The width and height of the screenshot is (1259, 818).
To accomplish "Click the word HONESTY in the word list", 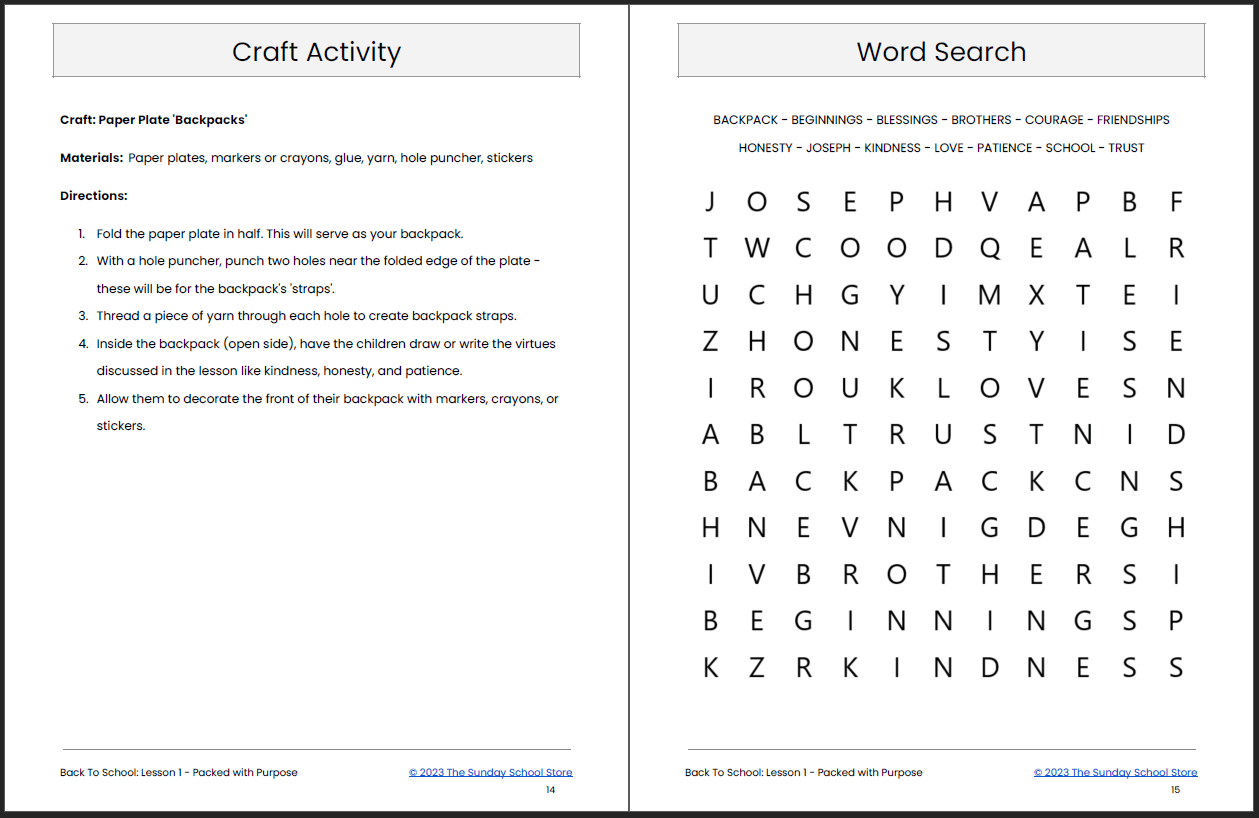I will (x=765, y=148).
